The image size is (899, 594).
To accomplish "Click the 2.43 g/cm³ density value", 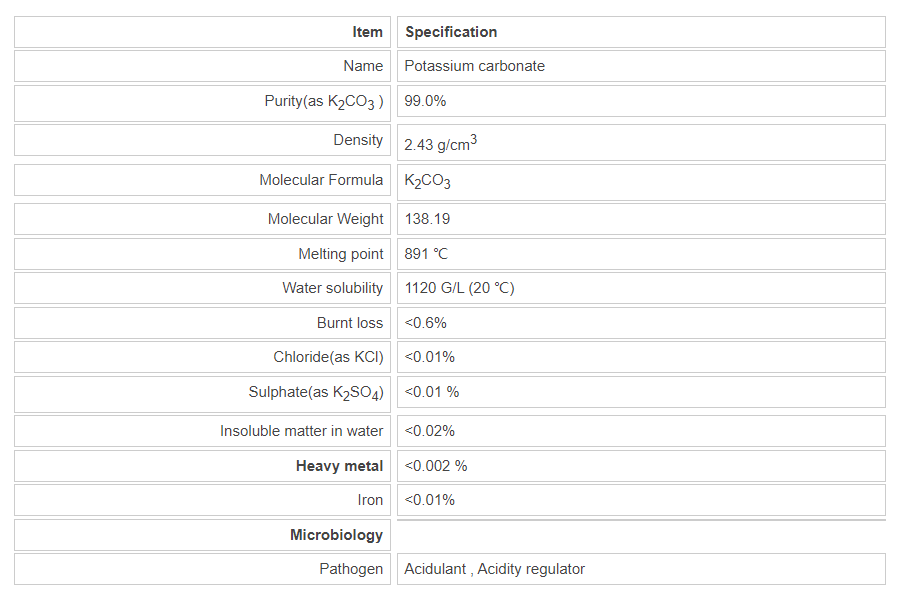I will 440,144.
